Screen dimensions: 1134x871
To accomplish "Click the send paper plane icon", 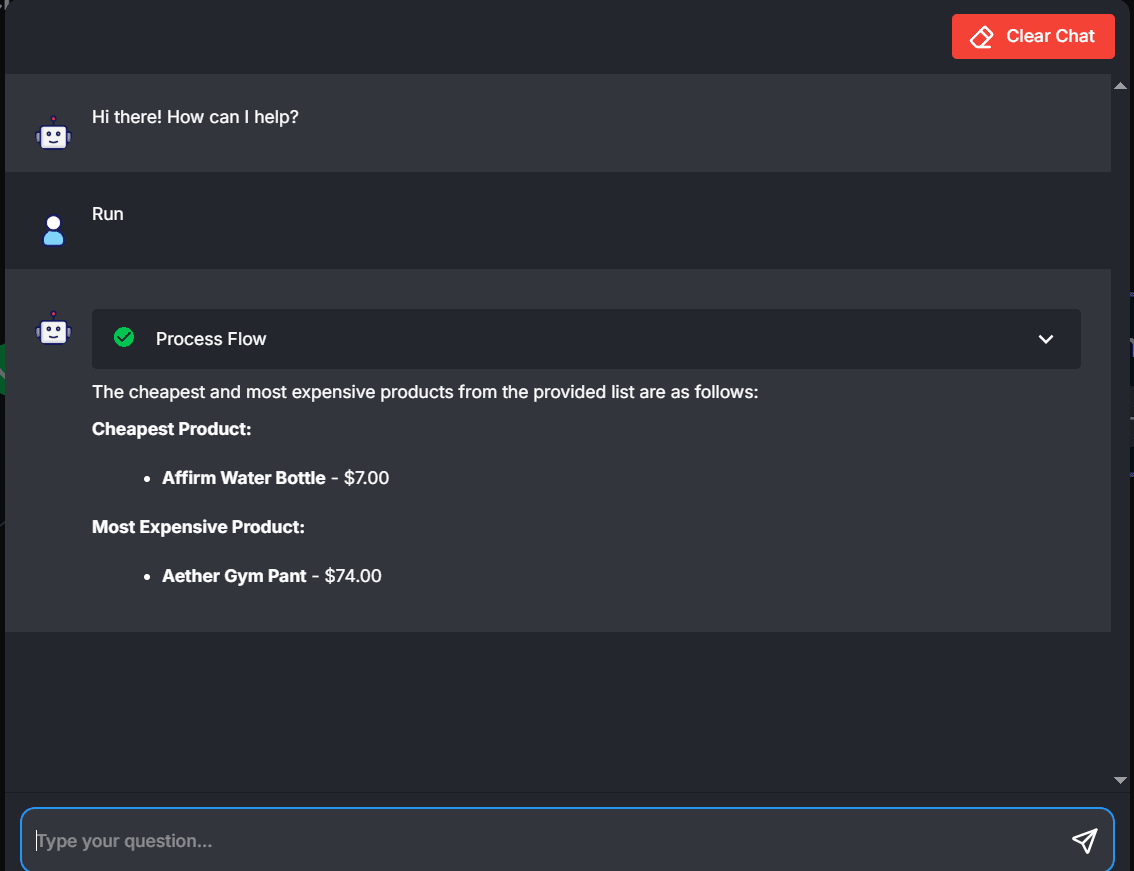I will [x=1084, y=840].
